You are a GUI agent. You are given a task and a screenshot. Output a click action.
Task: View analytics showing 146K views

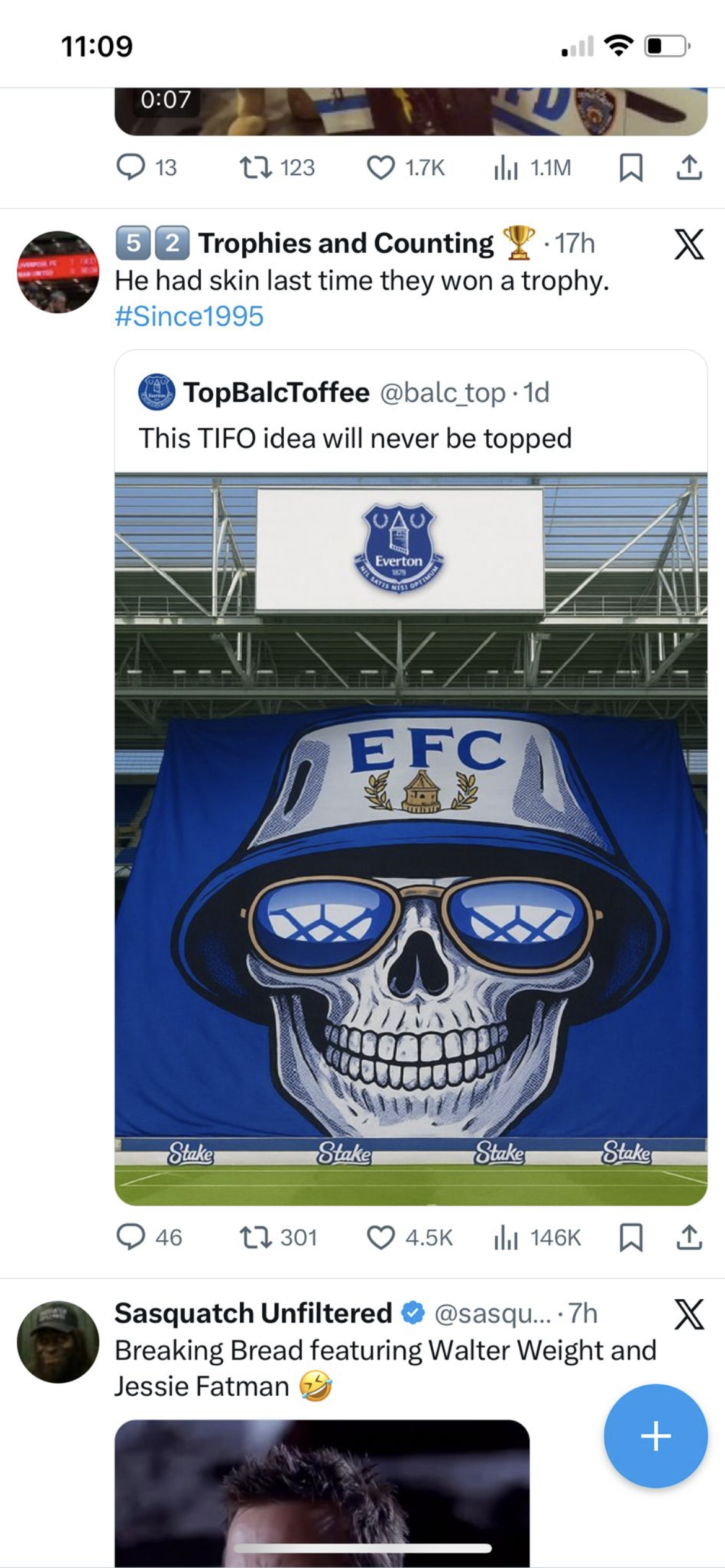(x=537, y=1237)
